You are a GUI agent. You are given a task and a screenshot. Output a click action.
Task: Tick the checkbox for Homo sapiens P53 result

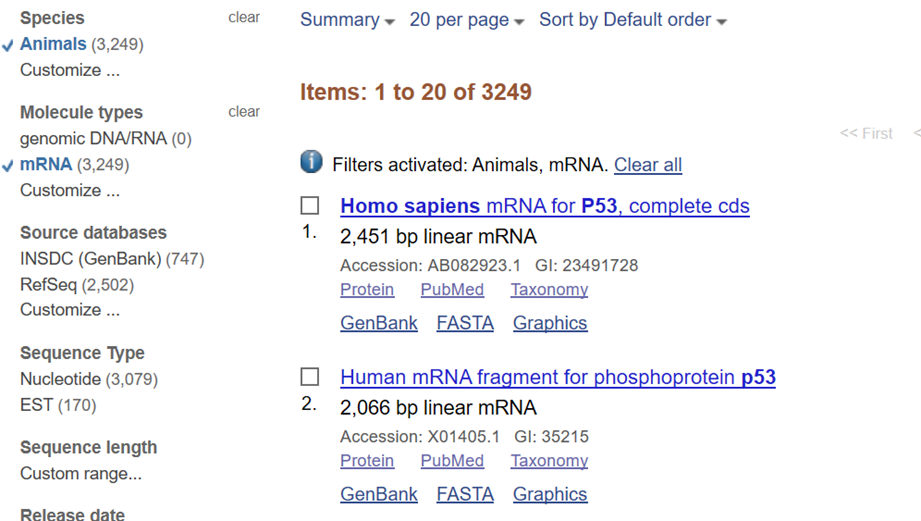tap(310, 206)
